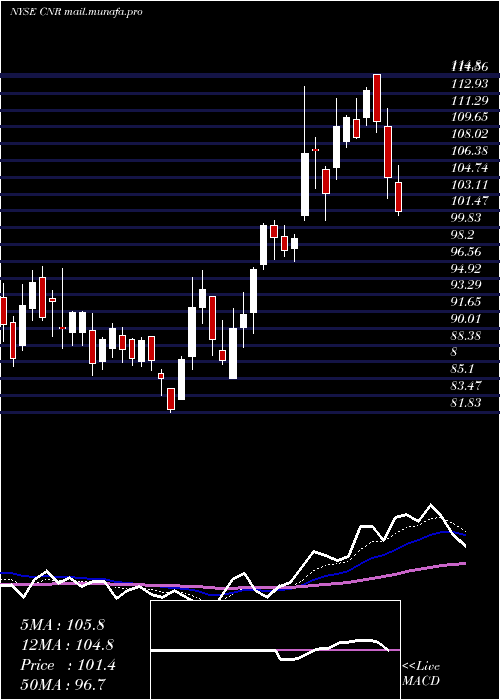
Task: Click the 106.38 price axis label
Action: [x=470, y=151]
